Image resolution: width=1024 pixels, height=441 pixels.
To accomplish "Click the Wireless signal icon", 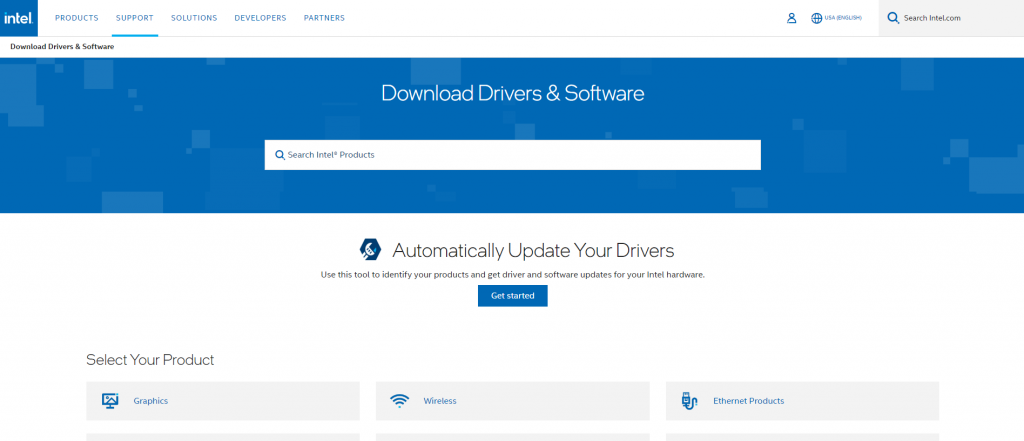I will pos(399,400).
